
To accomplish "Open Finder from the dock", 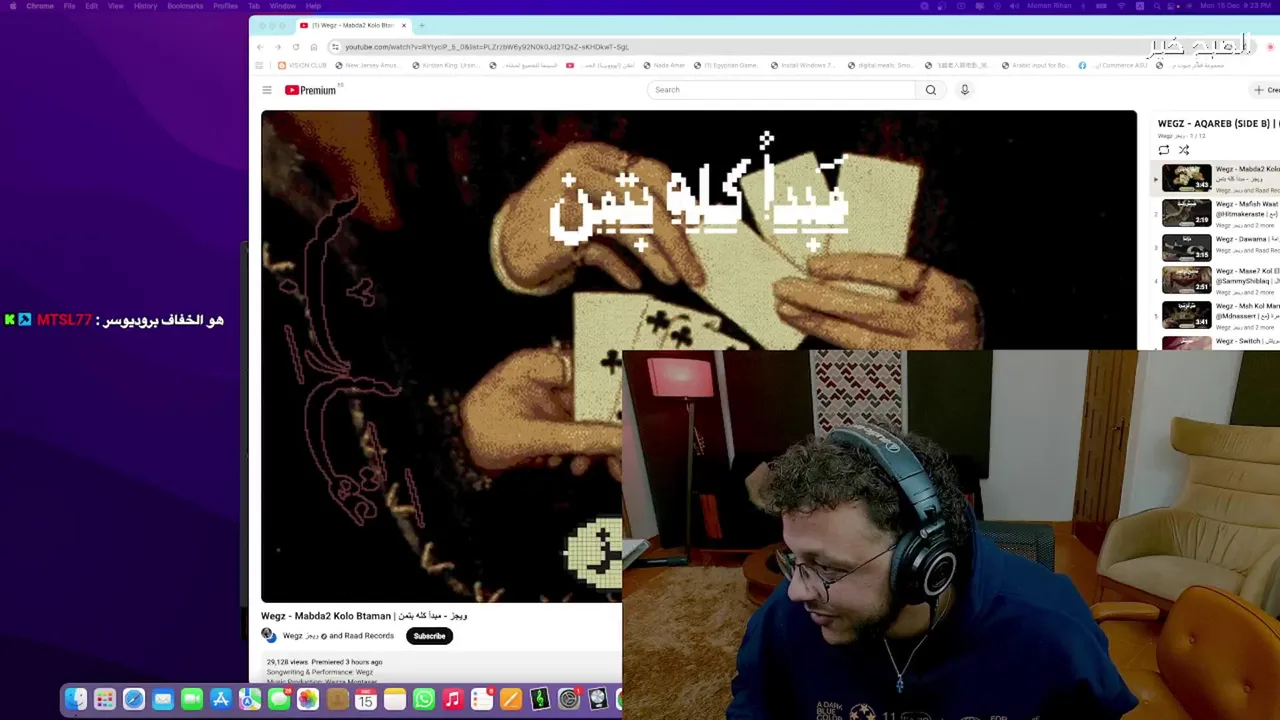I will (x=76, y=699).
